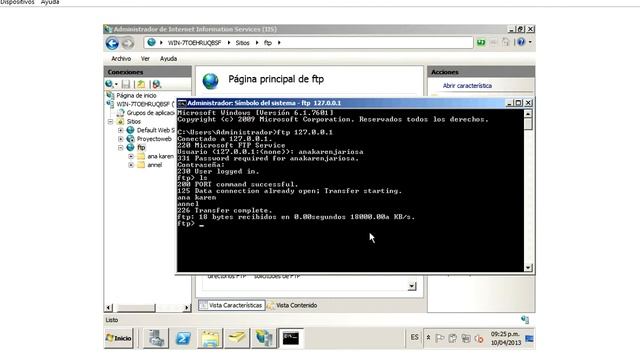Select Default Web Site in tree
The height and width of the screenshot is (360, 640).
click(x=155, y=130)
